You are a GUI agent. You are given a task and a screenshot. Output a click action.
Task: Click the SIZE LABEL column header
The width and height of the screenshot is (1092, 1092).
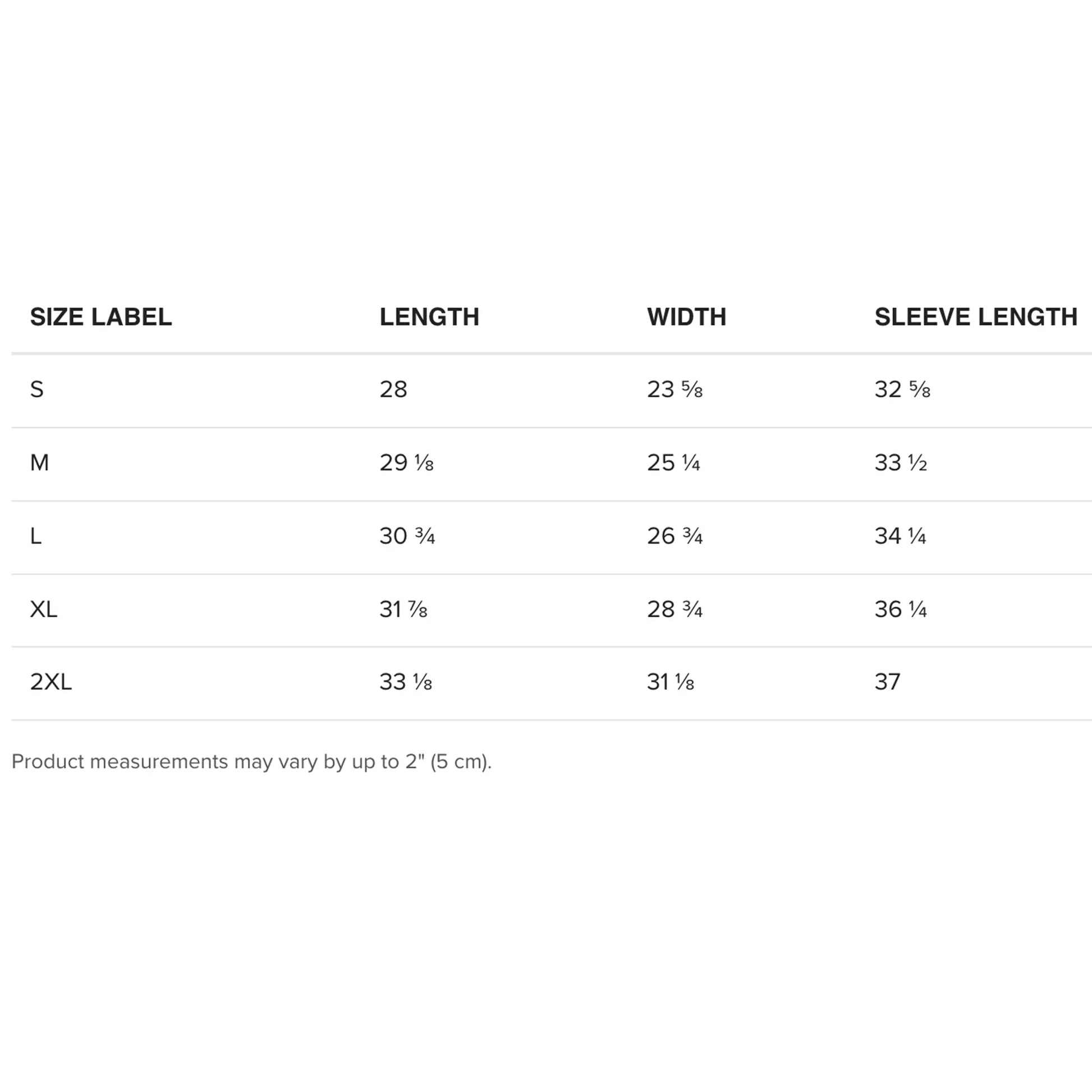[100, 317]
